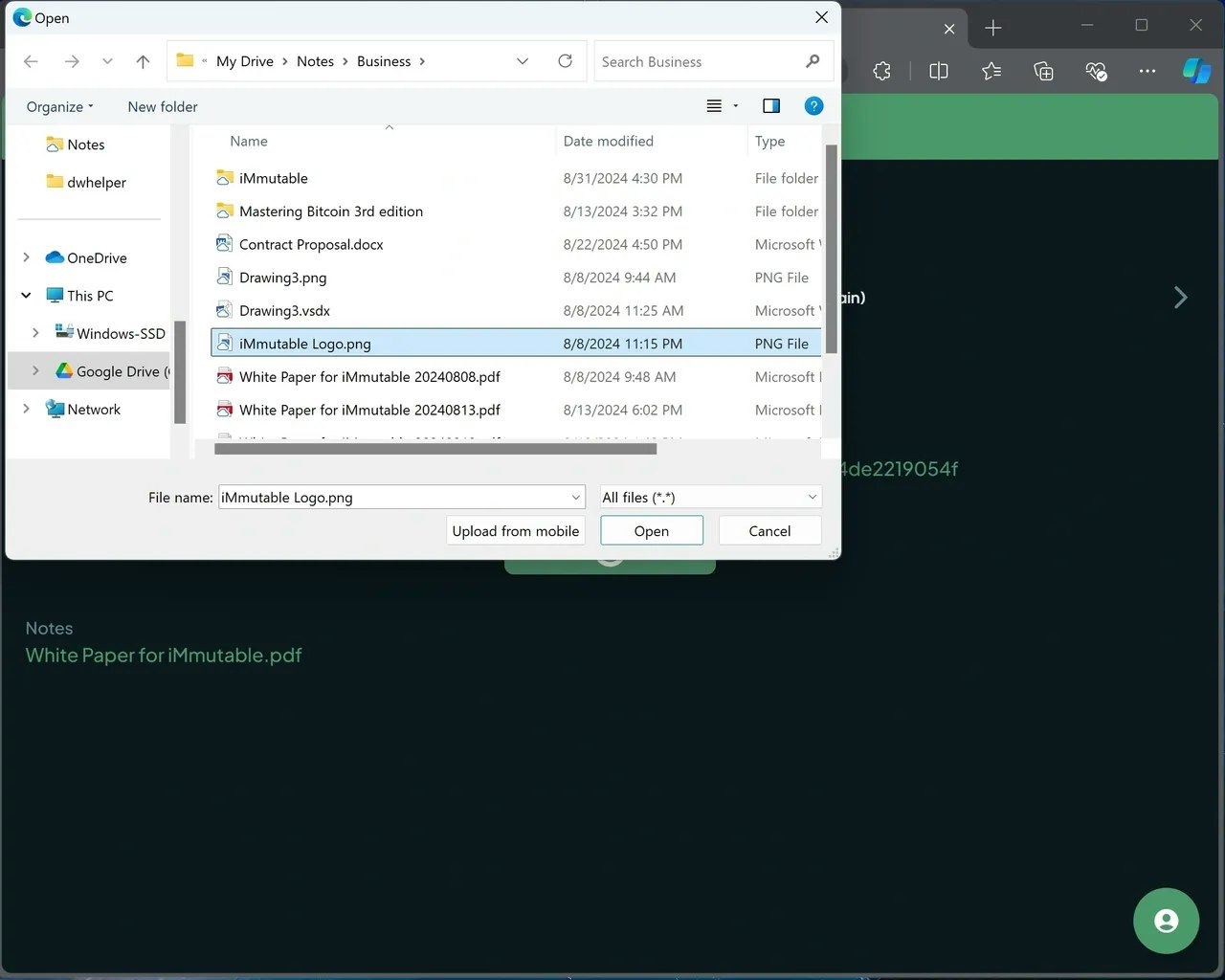This screenshot has width=1225, height=980.
Task: Click Notes in the address breadcrumb
Action: (x=315, y=61)
